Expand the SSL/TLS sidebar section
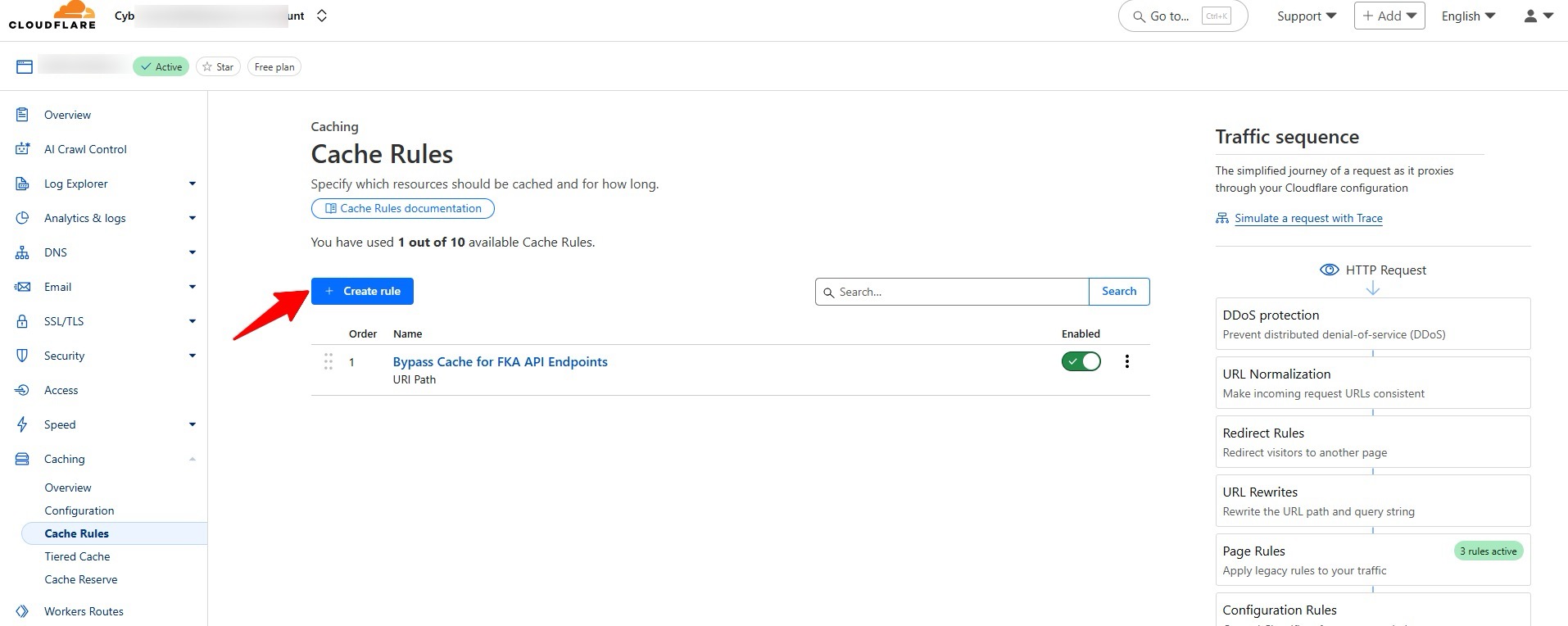Screen dimensions: 1568x626 [192, 321]
